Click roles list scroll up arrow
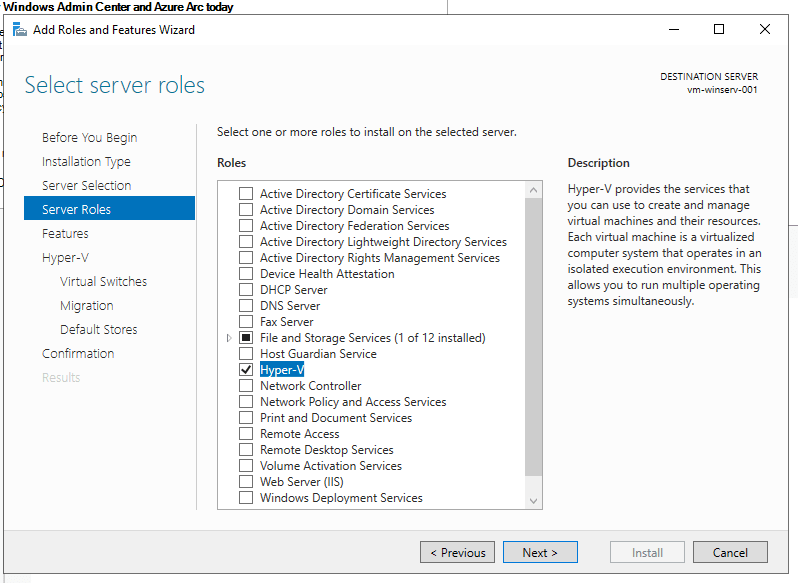Image resolution: width=798 pixels, height=583 pixels. pos(533,190)
